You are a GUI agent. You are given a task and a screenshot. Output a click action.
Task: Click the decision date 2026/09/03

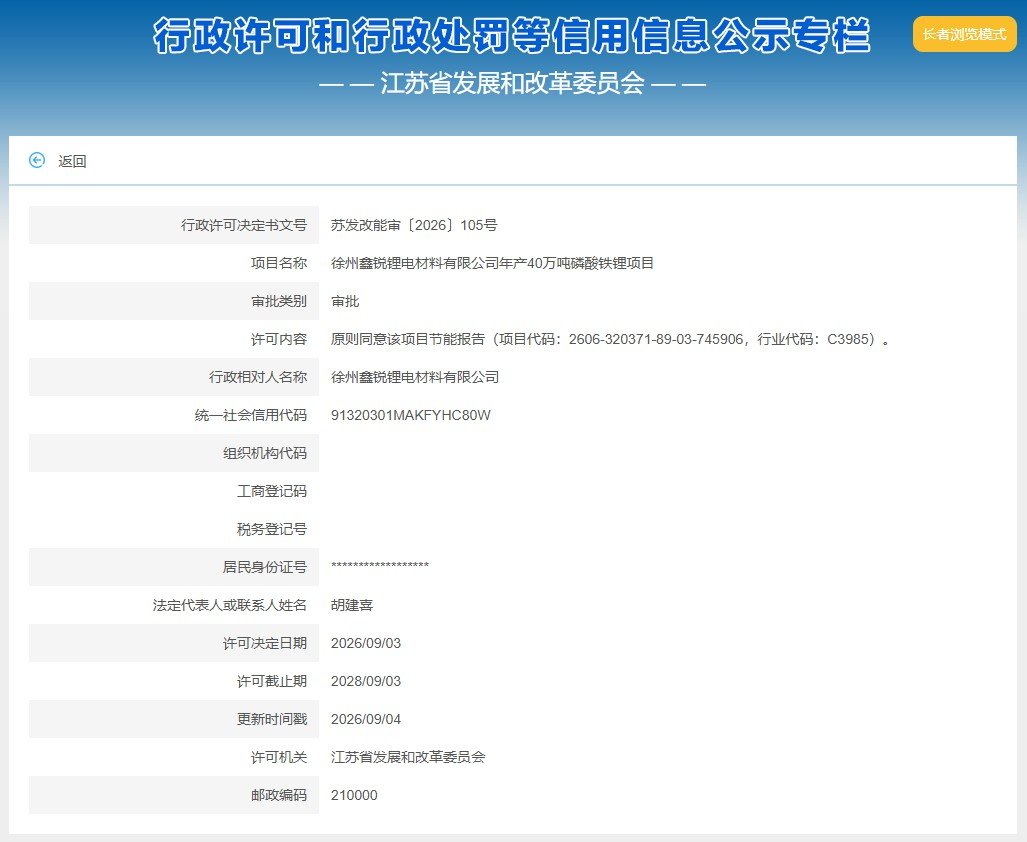tap(366, 643)
